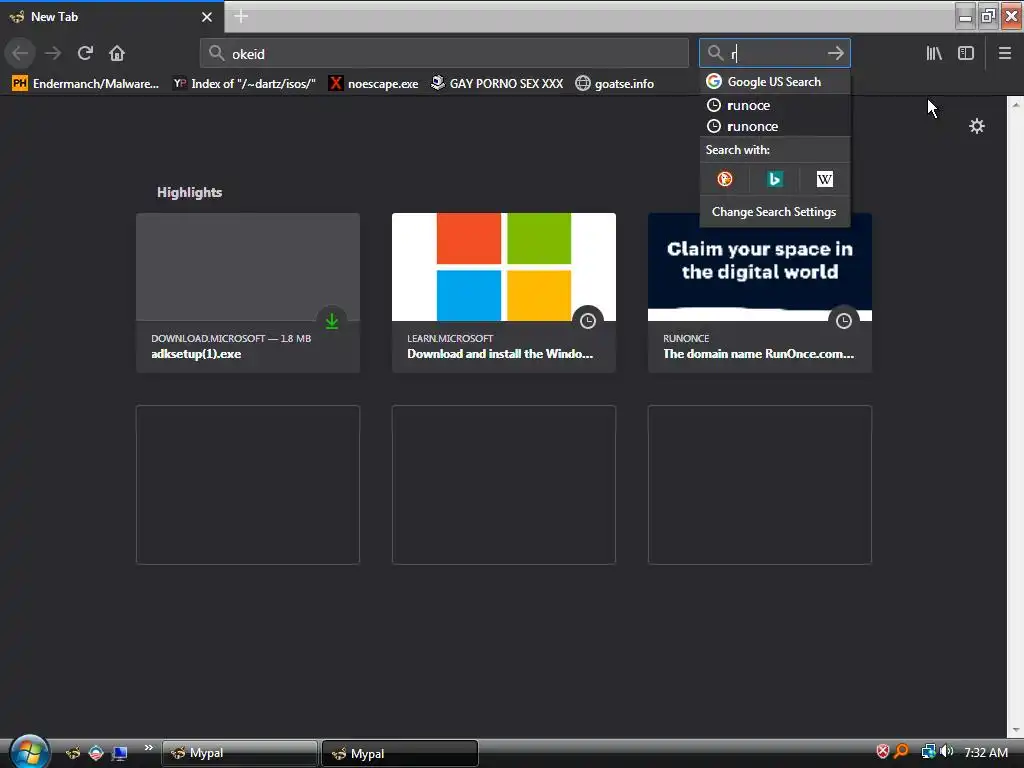
Task: Search with Bing engine icon
Action: (x=775, y=179)
